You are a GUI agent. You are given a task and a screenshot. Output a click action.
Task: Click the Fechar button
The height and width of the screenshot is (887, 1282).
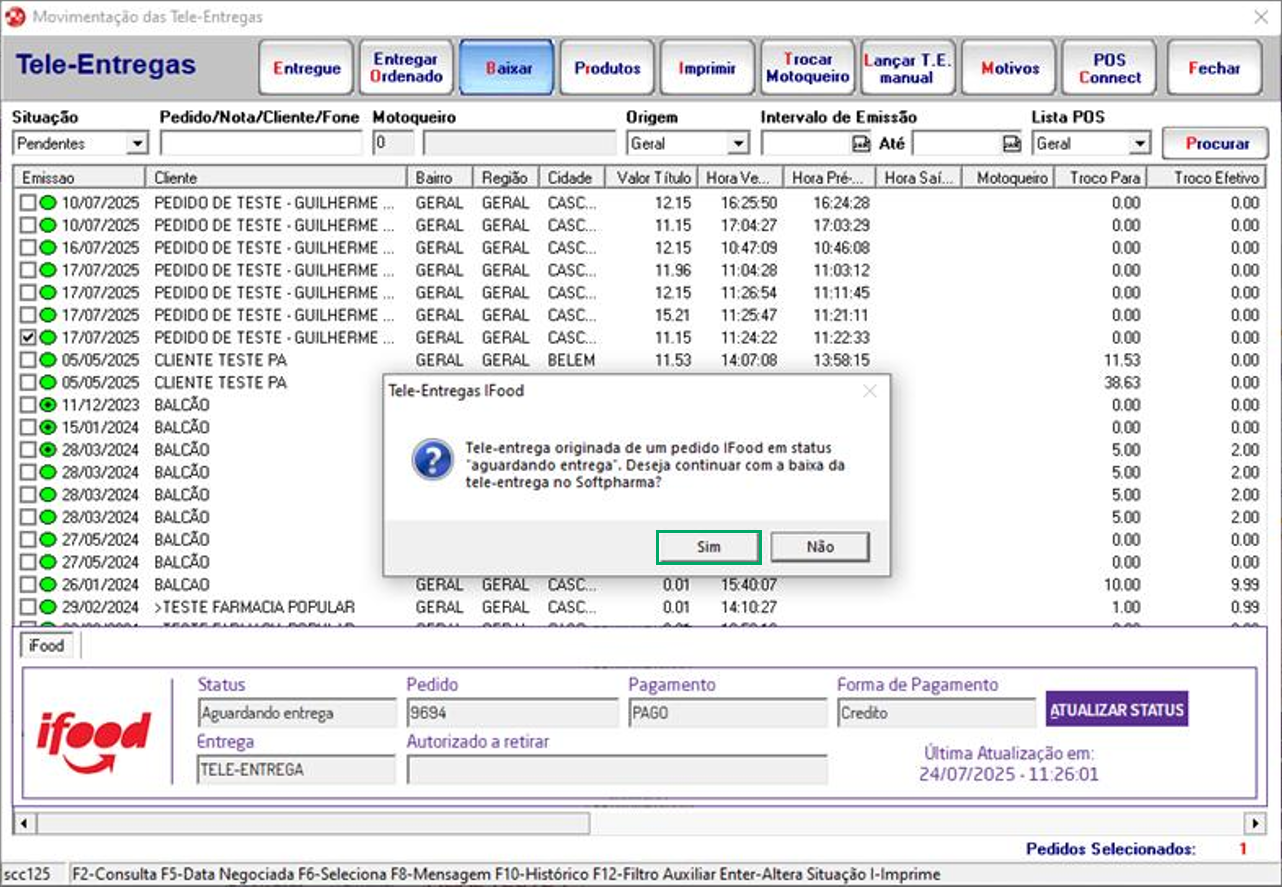pyautogui.click(x=1214, y=68)
